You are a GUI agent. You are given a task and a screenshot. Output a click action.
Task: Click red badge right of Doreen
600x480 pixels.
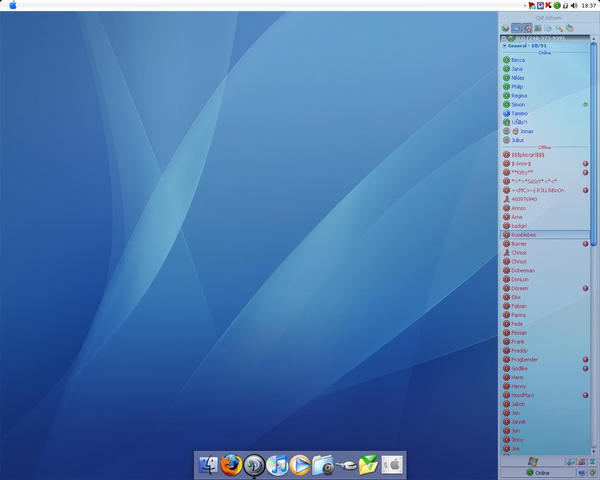(x=585, y=288)
